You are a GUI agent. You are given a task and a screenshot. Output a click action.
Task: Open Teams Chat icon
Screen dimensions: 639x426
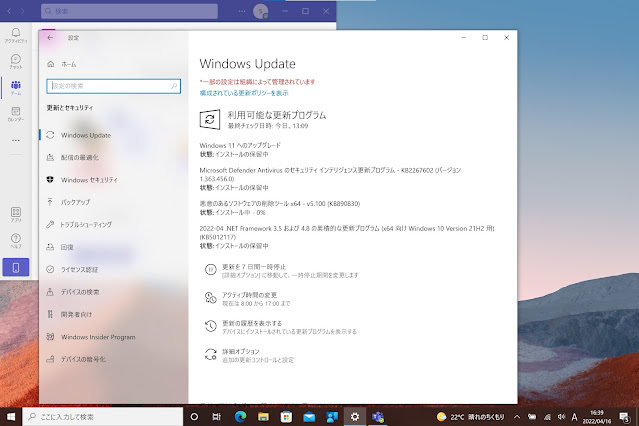[x=16, y=61]
